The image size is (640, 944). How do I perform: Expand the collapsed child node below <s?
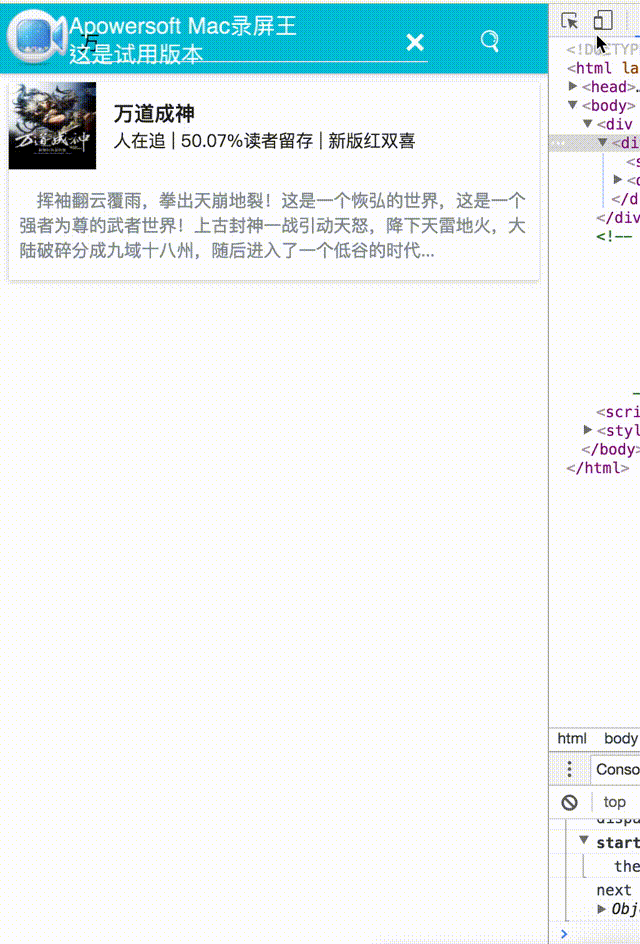(618, 179)
